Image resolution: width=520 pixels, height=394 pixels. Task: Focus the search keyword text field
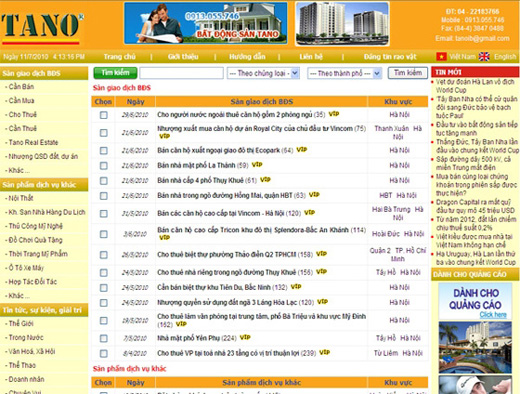tap(181, 73)
